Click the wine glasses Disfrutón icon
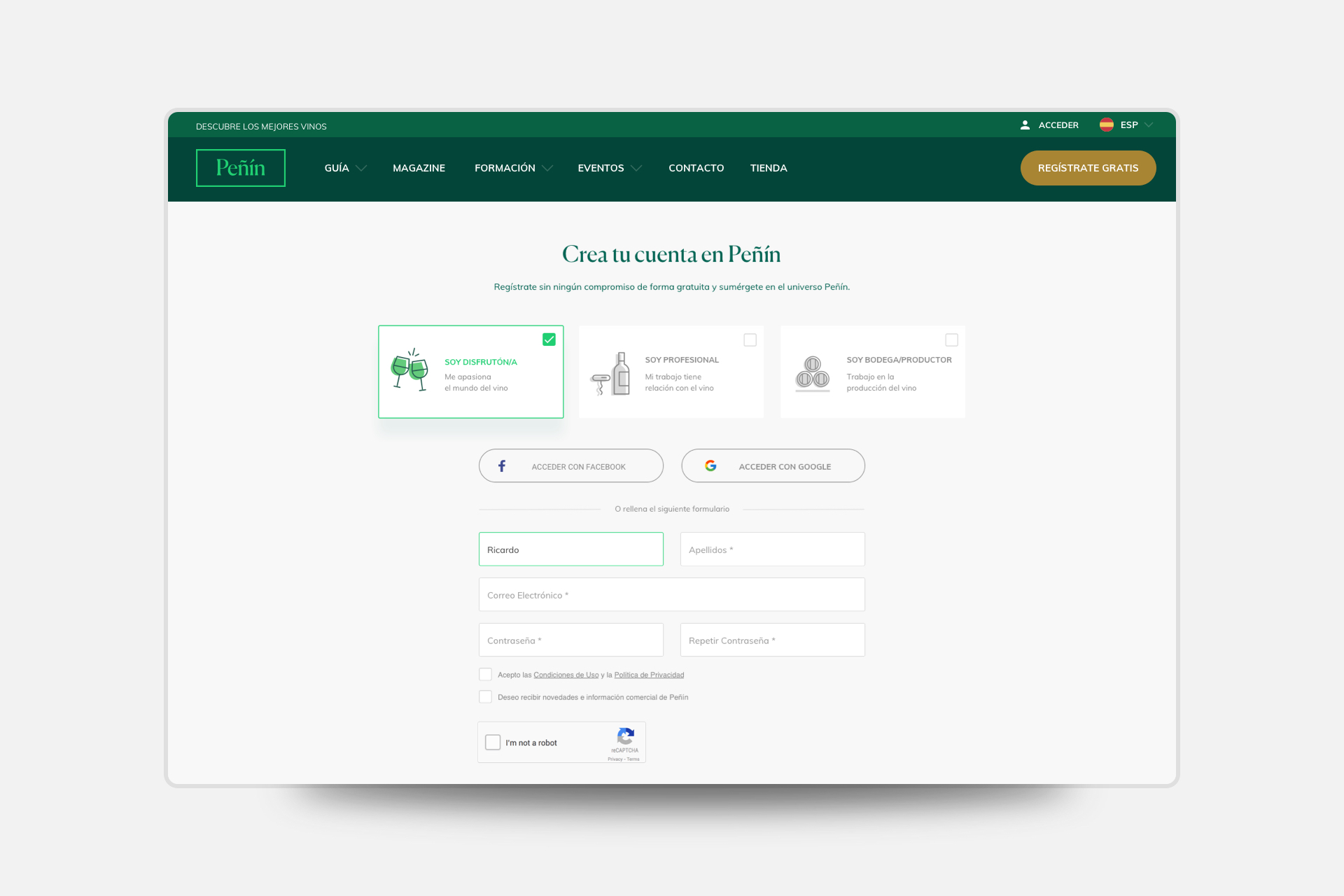Image resolution: width=1344 pixels, height=896 pixels. (409, 370)
